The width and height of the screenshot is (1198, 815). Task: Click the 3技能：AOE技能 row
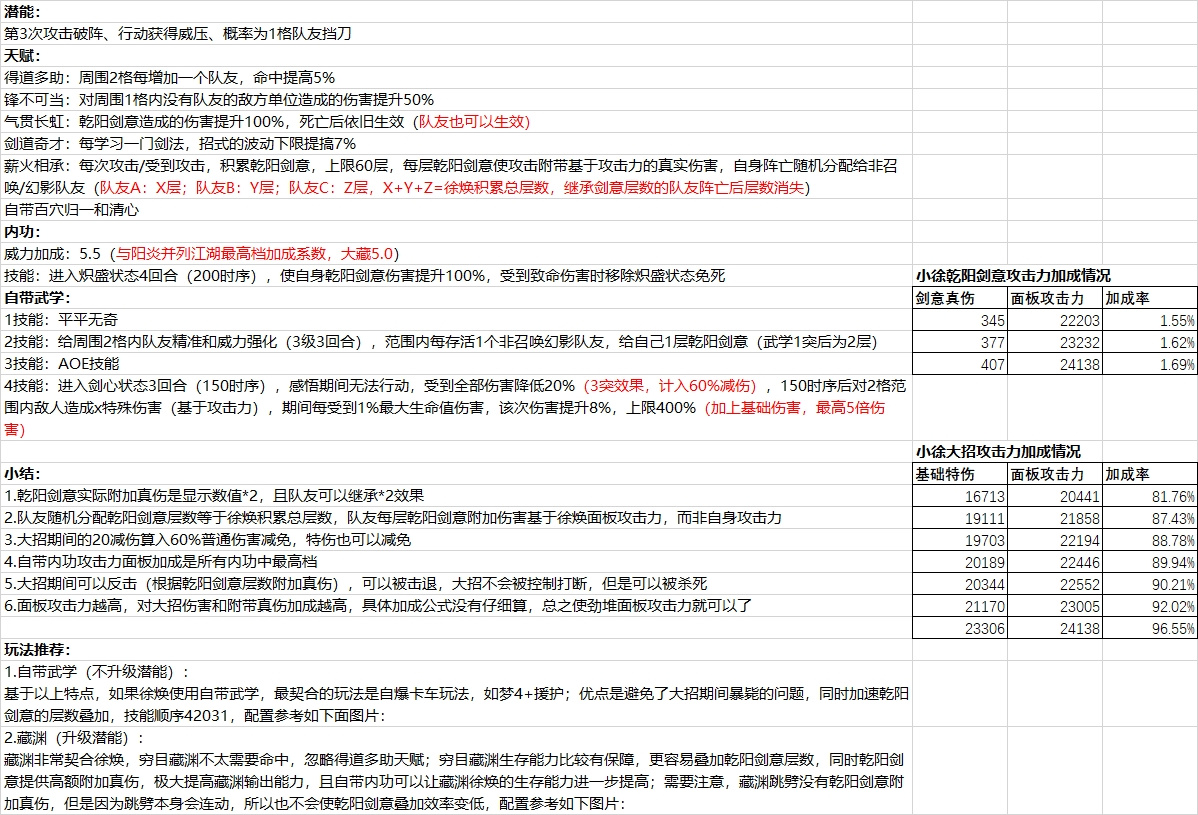point(456,364)
